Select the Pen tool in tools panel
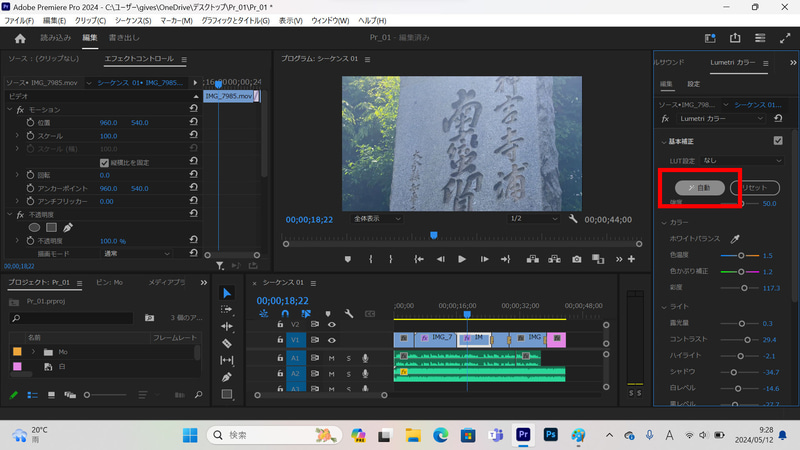 click(x=227, y=377)
